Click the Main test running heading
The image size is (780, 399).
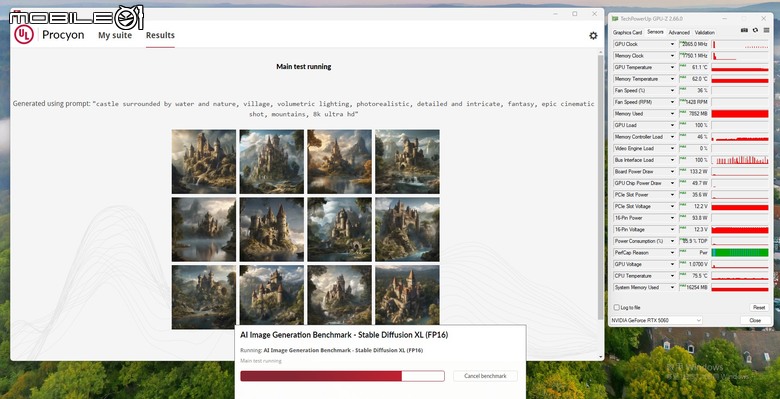click(303, 67)
